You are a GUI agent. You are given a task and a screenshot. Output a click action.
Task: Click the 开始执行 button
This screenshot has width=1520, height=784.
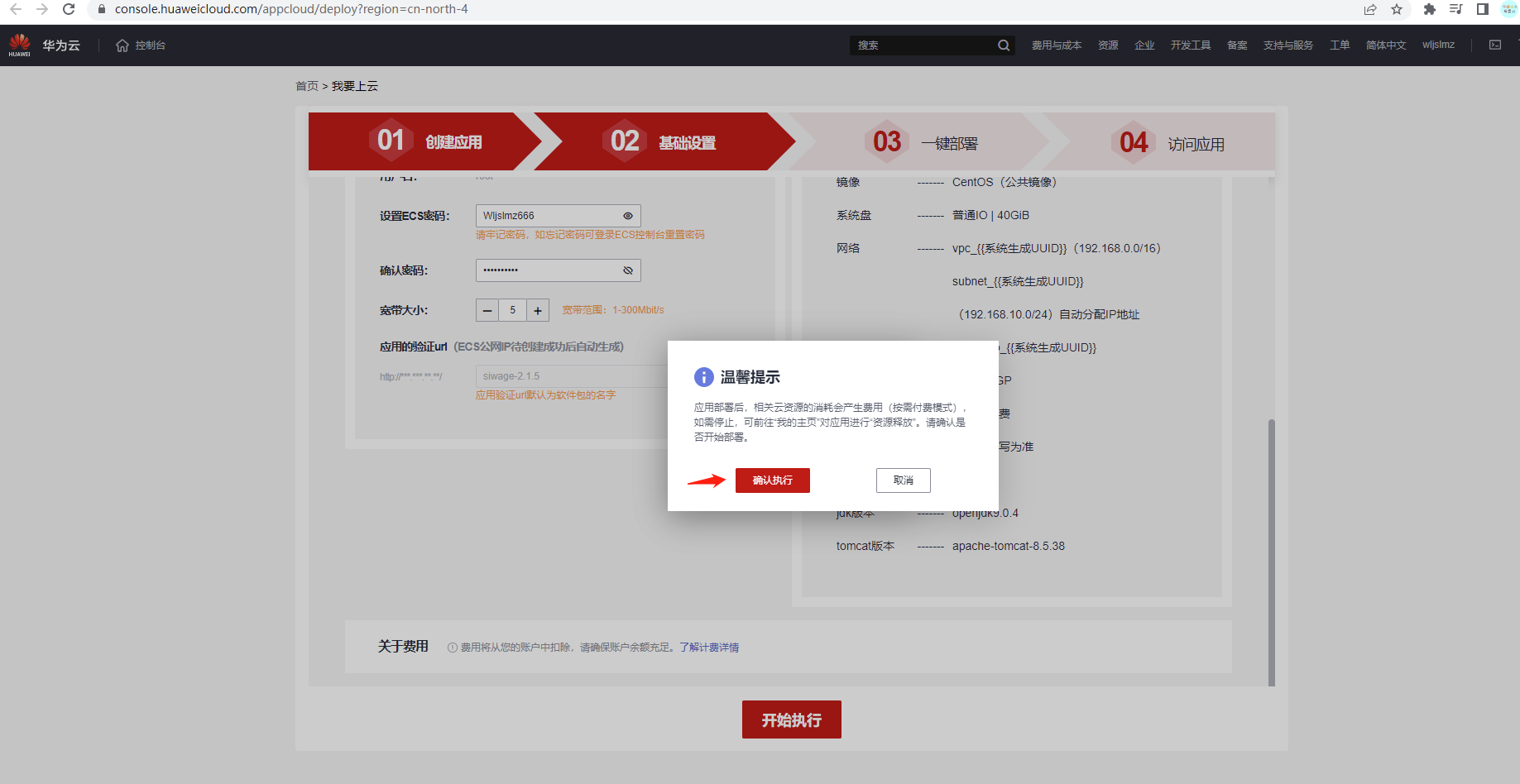pos(792,719)
